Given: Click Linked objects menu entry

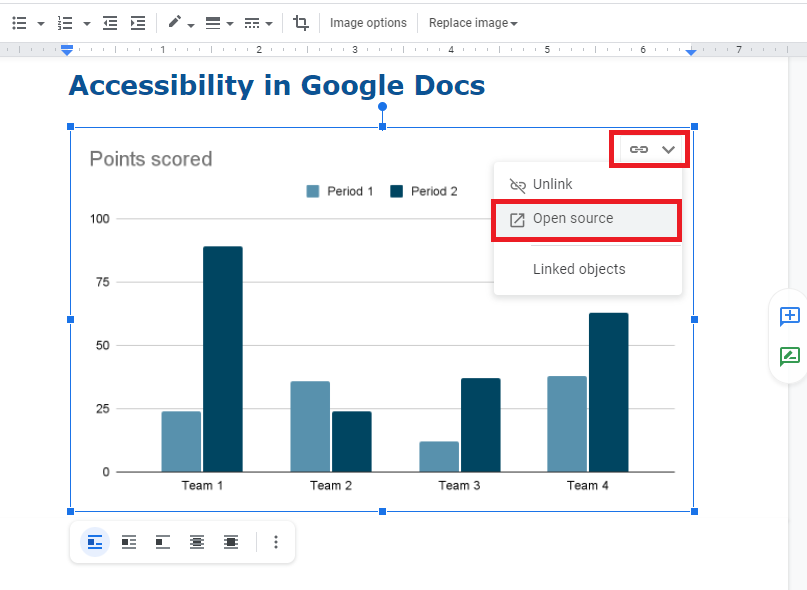Looking at the screenshot, I should [x=578, y=269].
